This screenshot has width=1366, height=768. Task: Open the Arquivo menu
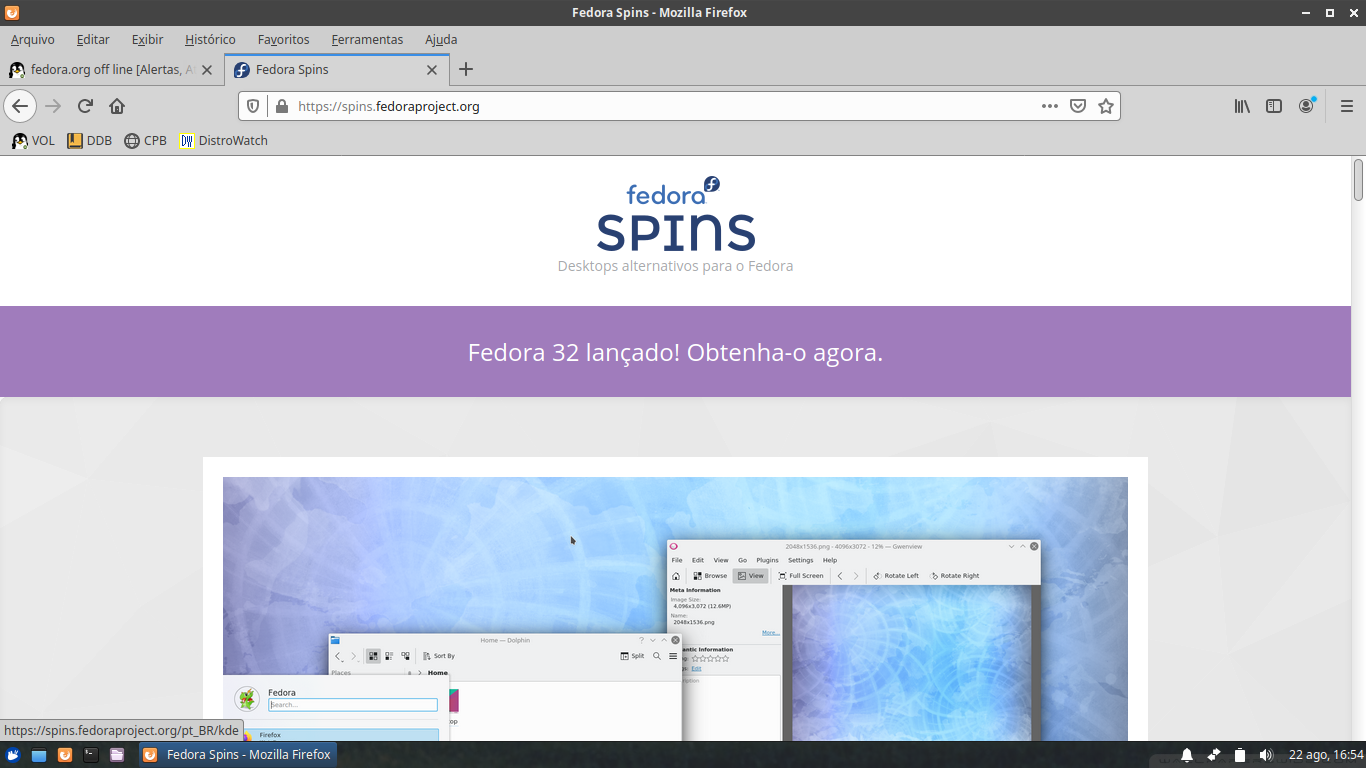(x=33, y=40)
